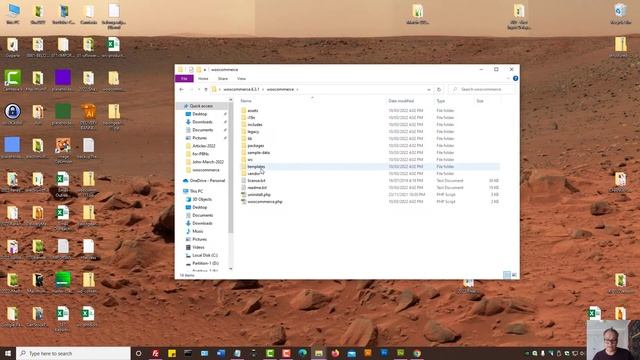The width and height of the screenshot is (640, 360).
Task: Sort by the Type column header
Action: 440,101
